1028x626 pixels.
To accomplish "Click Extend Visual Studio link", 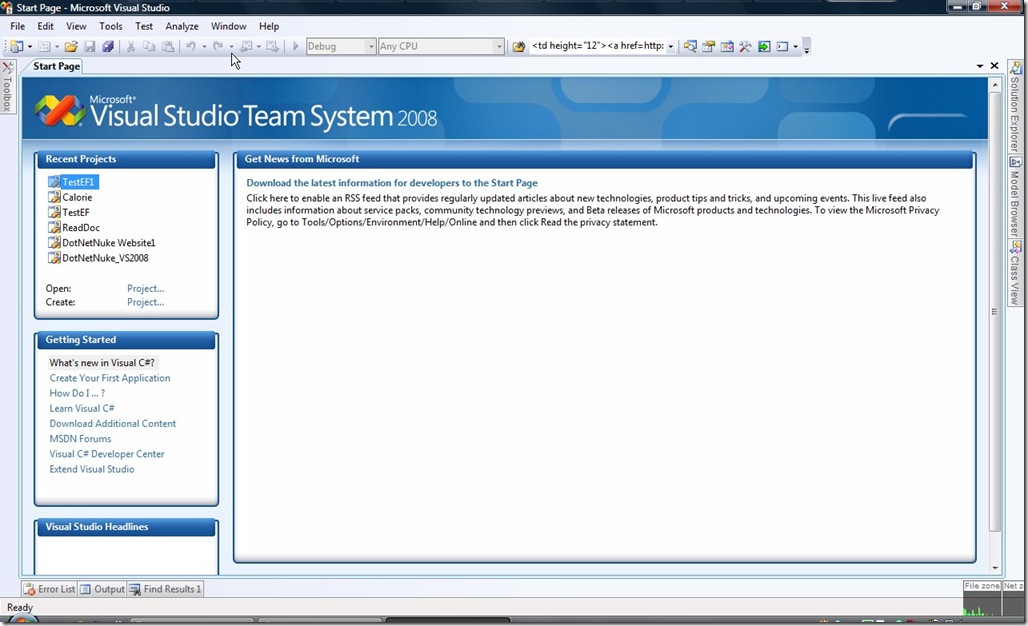I will (92, 469).
